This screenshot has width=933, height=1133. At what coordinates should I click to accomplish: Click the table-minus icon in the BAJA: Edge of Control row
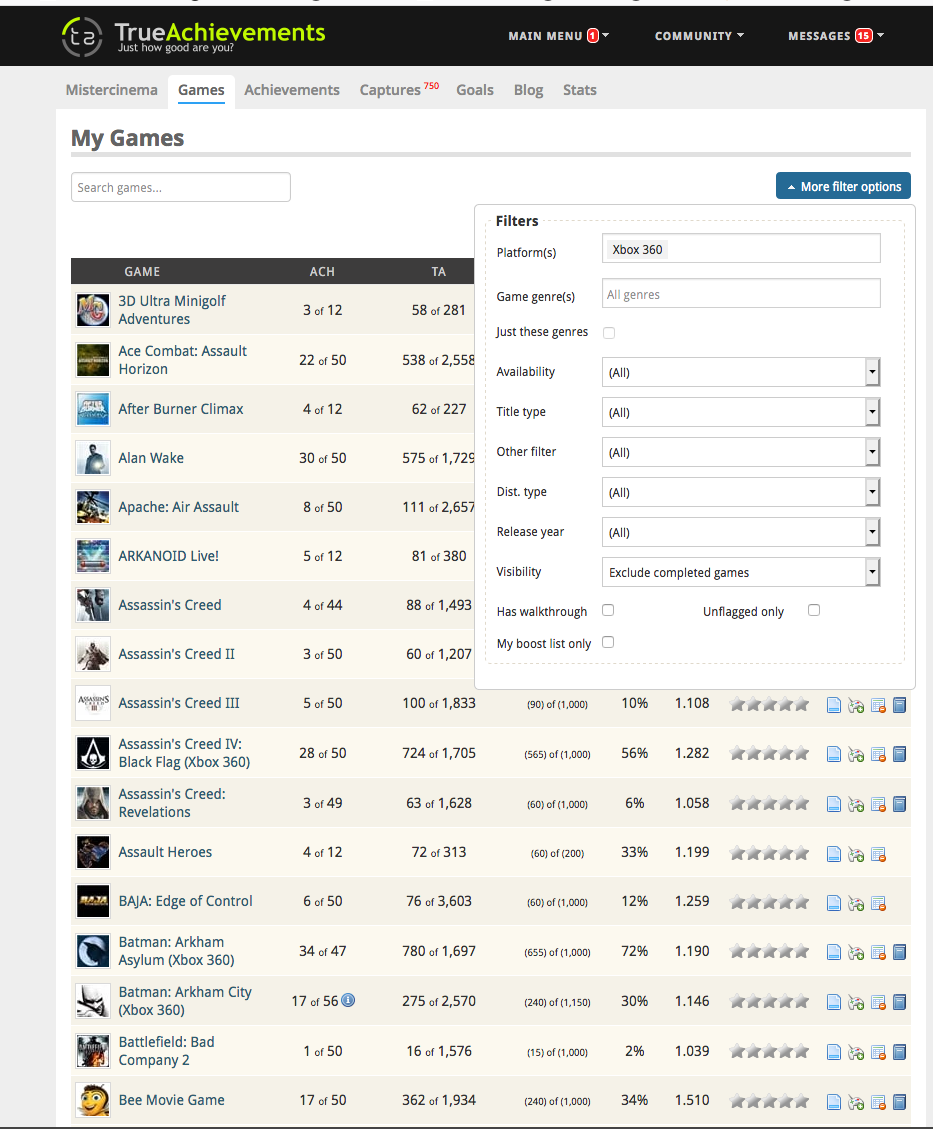tap(878, 903)
